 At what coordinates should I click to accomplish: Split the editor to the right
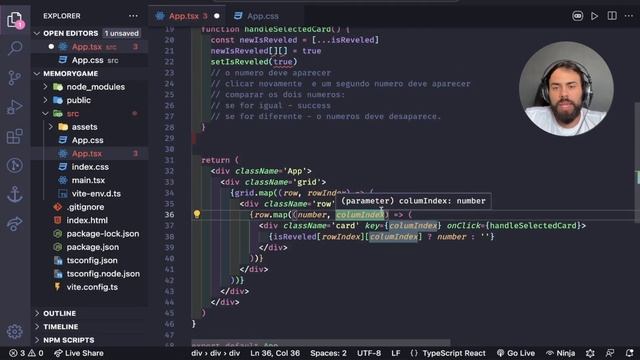(612, 16)
